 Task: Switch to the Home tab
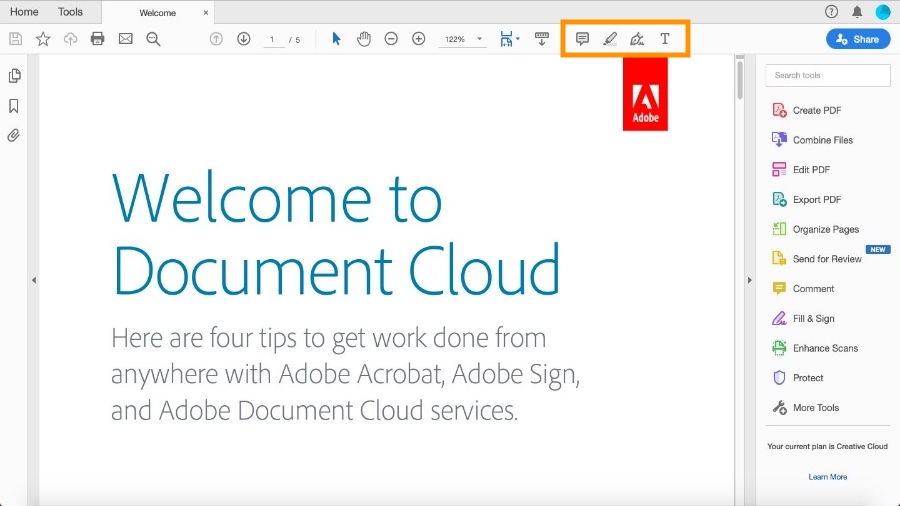click(24, 11)
